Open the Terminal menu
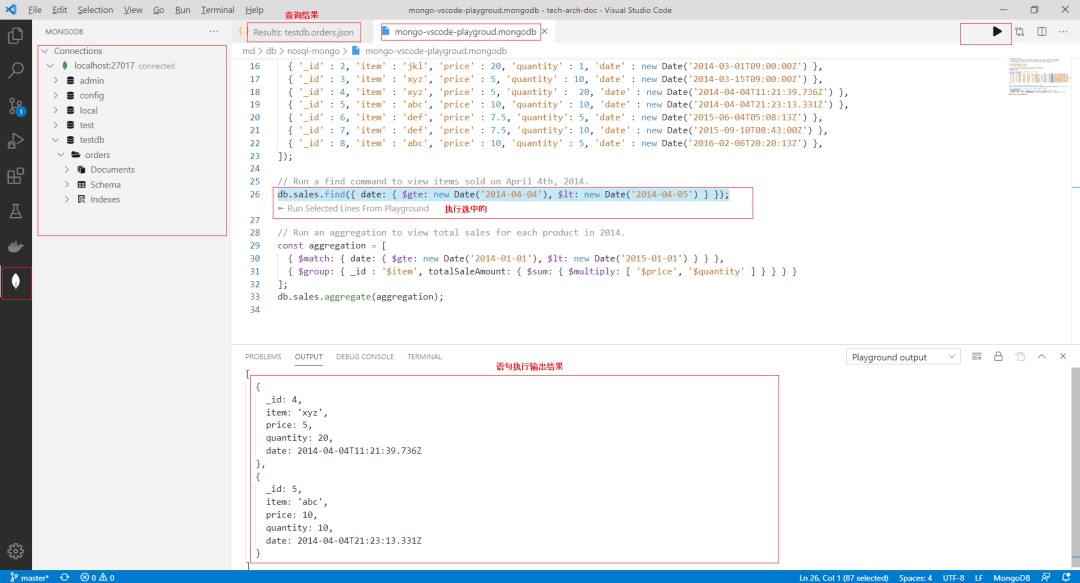This screenshot has height=583, width=1080. pos(217,10)
